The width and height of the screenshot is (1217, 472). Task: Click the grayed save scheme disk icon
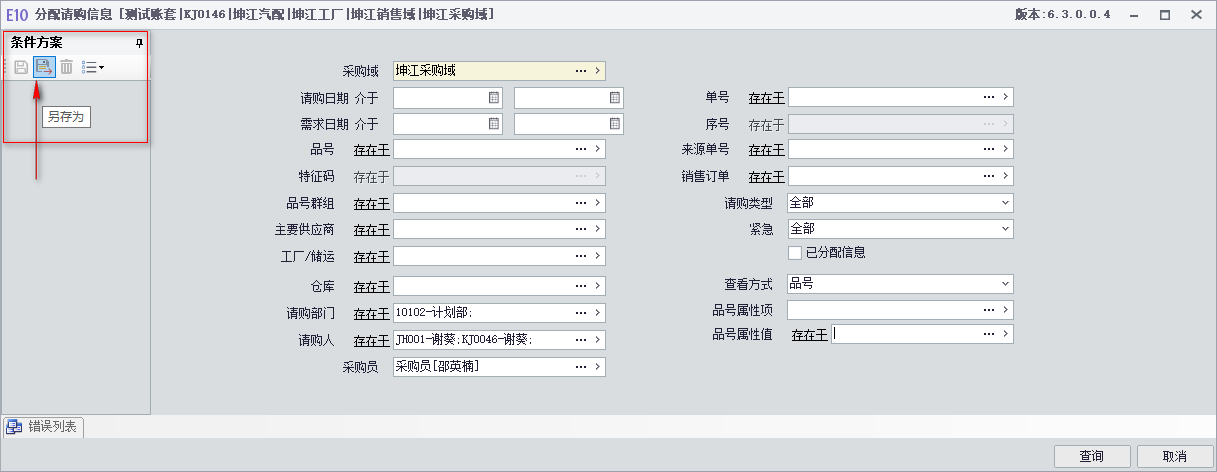click(x=21, y=67)
